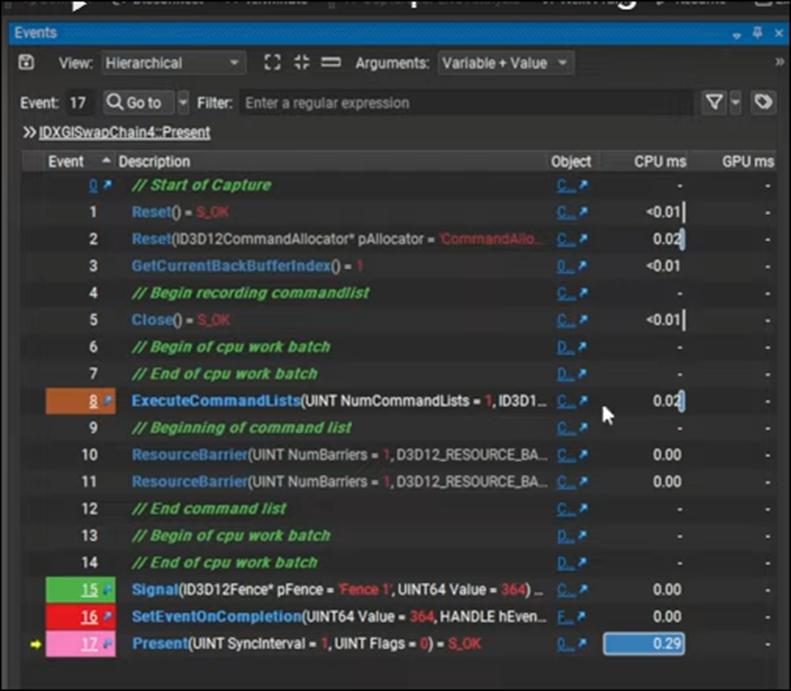Click the filter funnel icon

(714, 103)
